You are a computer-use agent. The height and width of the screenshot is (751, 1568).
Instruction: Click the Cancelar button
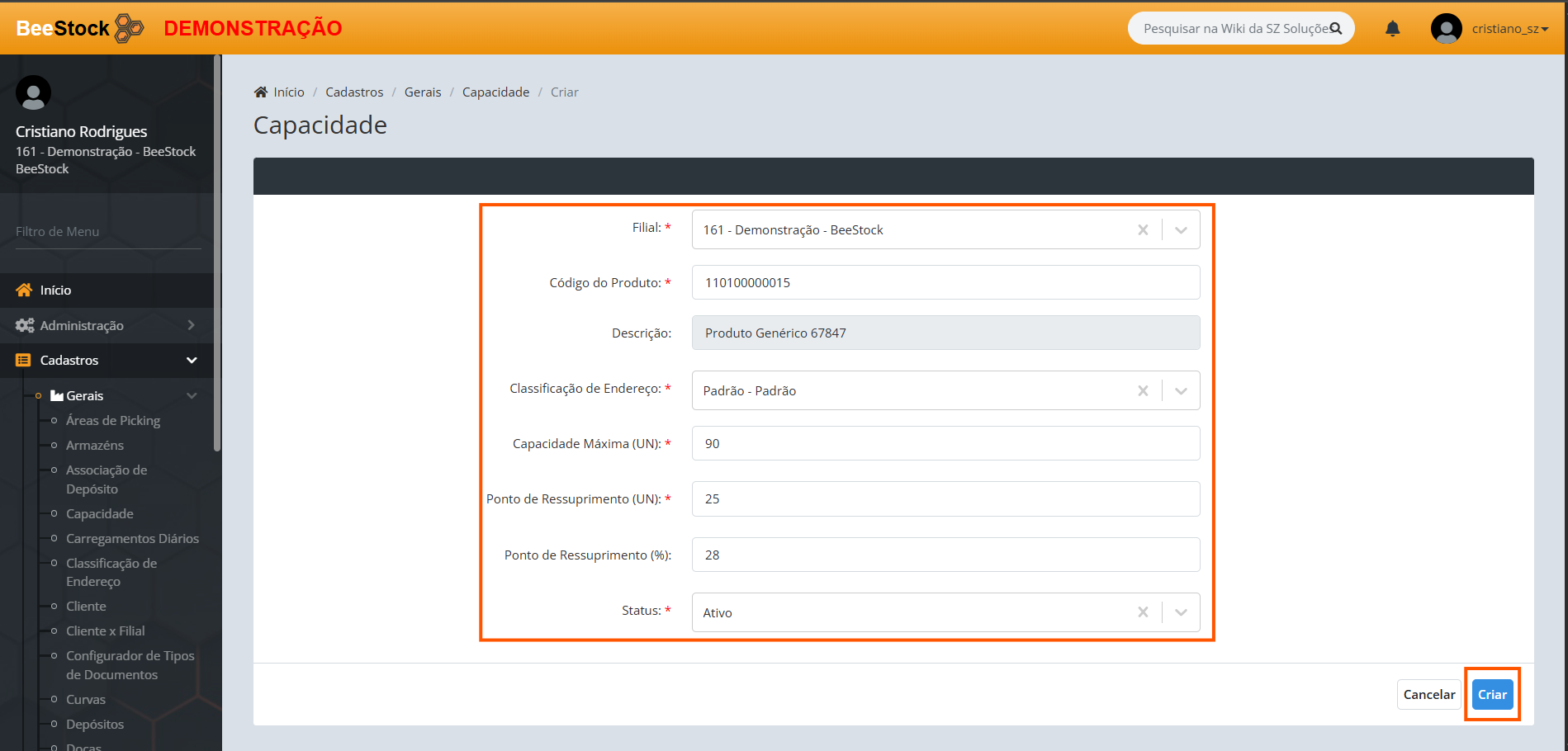[x=1428, y=695]
